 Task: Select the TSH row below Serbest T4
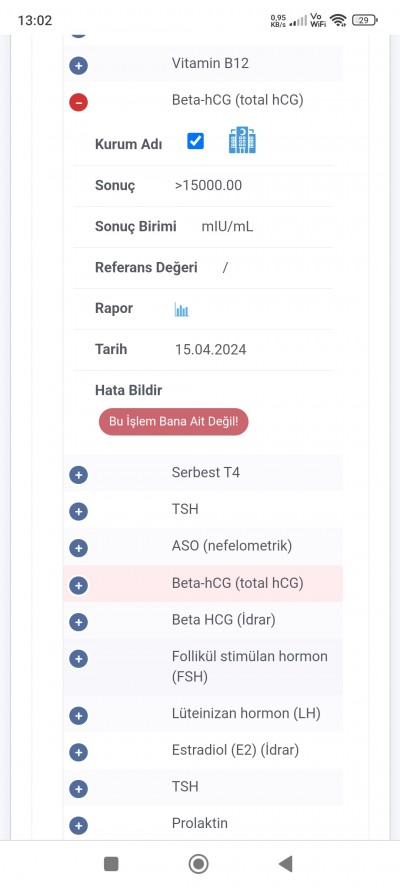(203, 510)
